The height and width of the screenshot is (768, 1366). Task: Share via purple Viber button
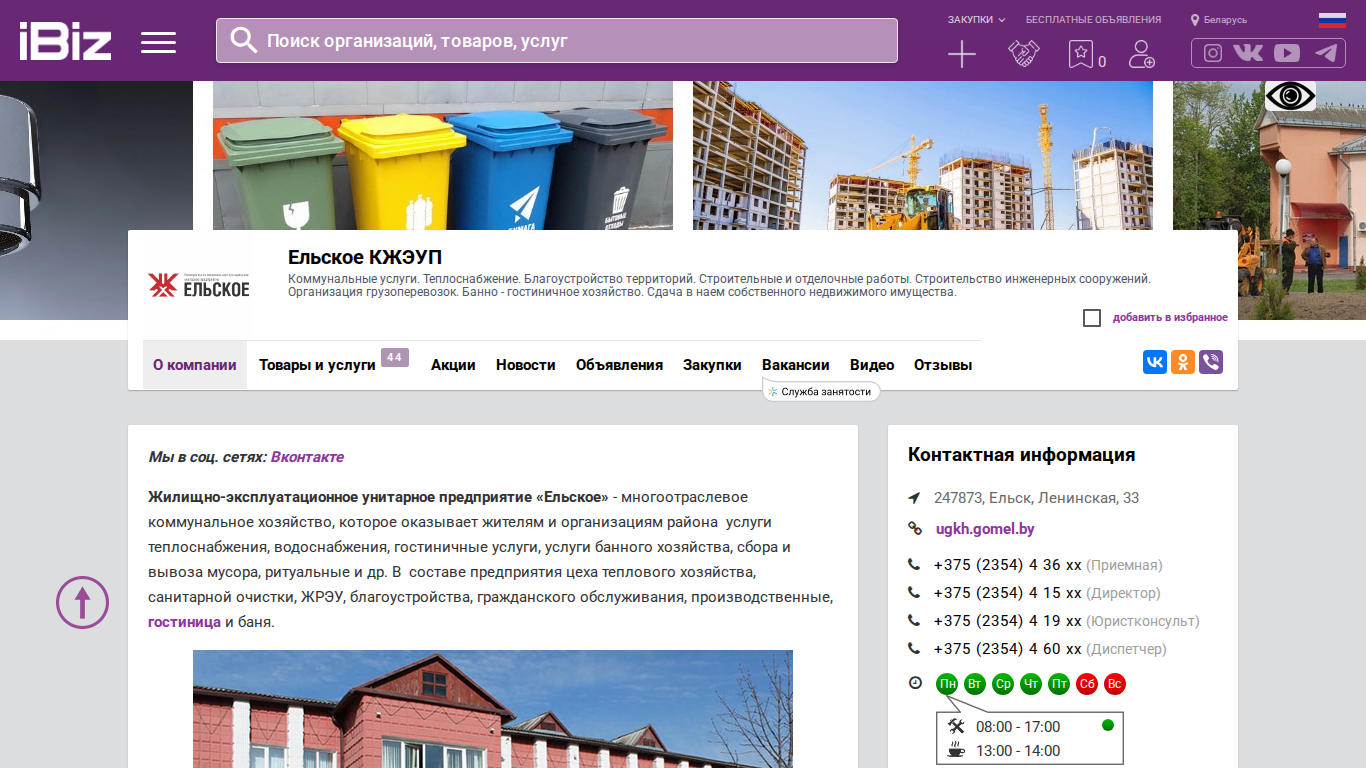pos(1211,362)
